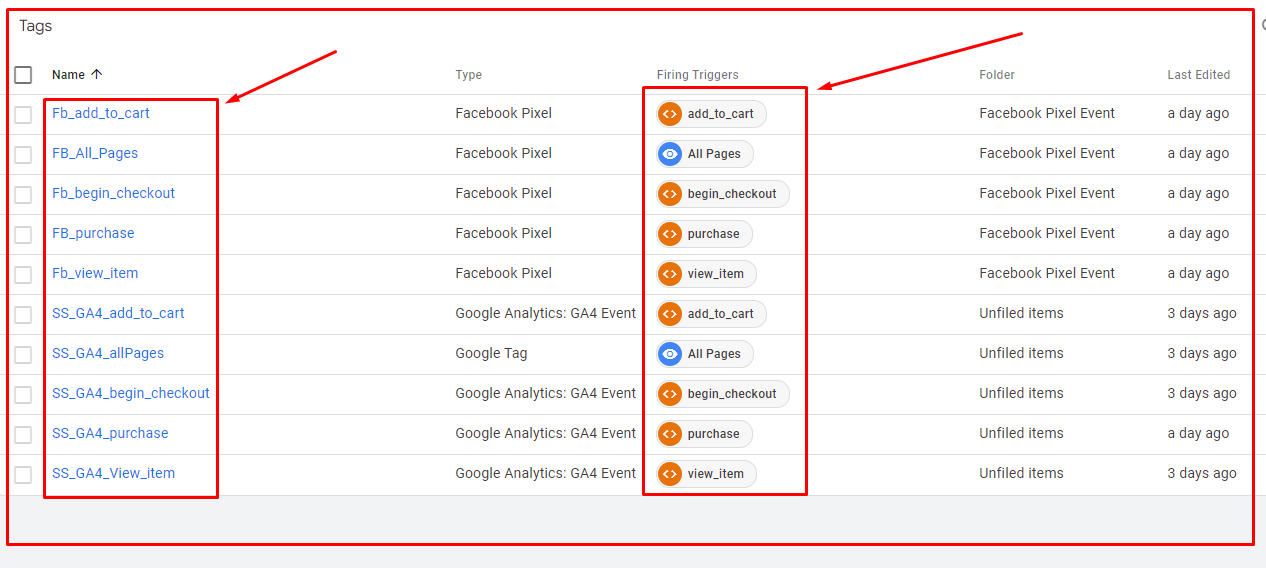Click the begin_checkout trigger icon for Fb_begin_checkout
Screen dimensions: 1266x568
pyautogui.click(x=670, y=194)
